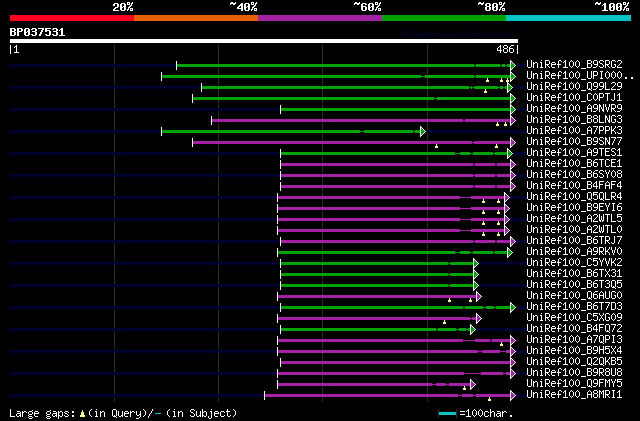The image size is (640, 421).
Task: Select the UniRef100_C5XG09 label
Action: pyautogui.click(x=574, y=318)
